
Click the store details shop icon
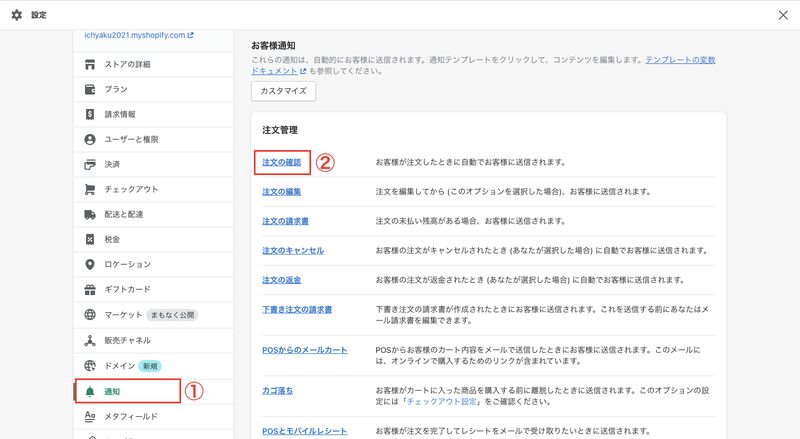[90, 64]
